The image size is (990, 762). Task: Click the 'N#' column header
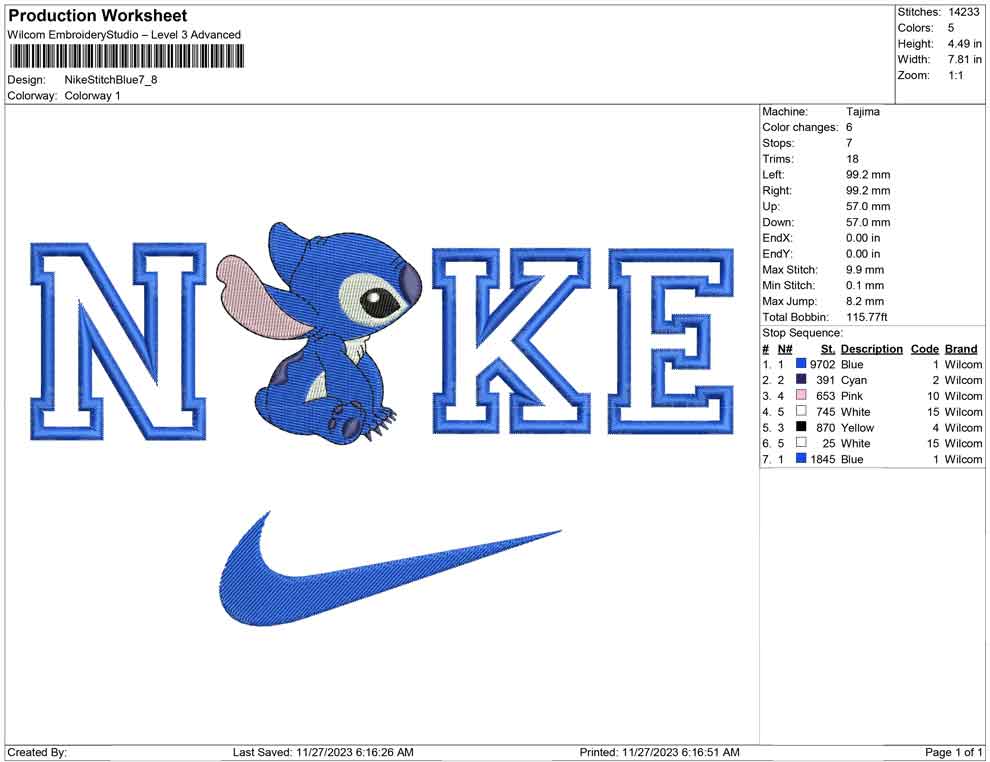tap(785, 348)
